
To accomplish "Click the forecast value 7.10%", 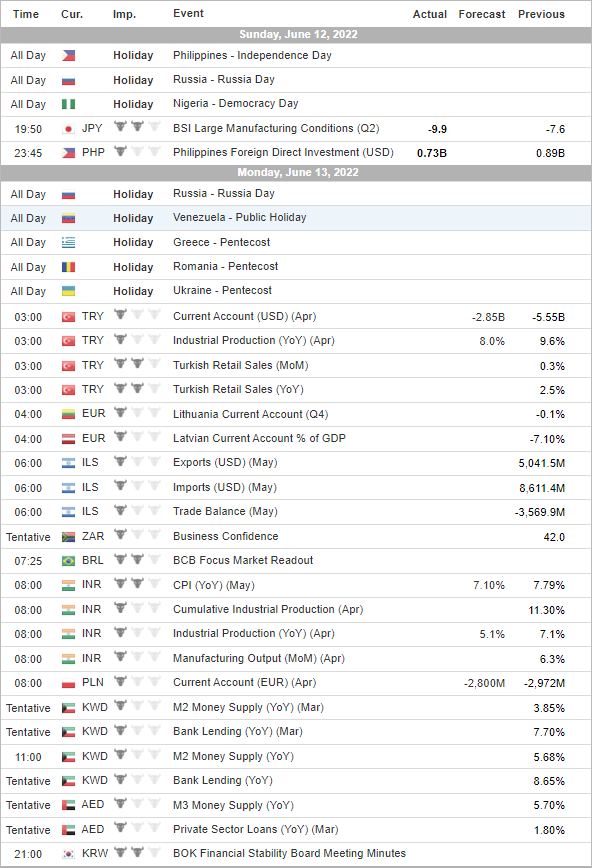I will tap(489, 586).
